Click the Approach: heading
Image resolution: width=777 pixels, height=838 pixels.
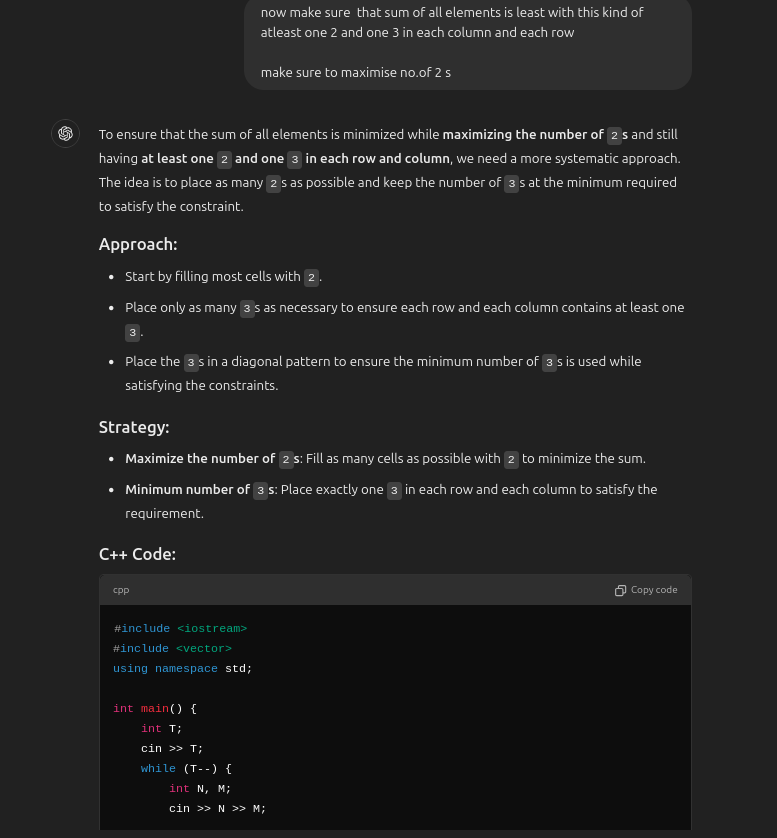(138, 243)
